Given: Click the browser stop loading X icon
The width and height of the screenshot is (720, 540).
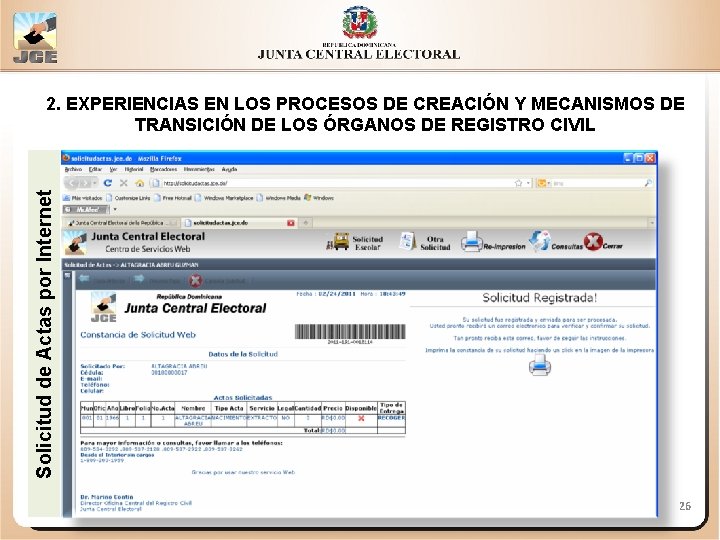Looking at the screenshot, I should tap(124, 183).
